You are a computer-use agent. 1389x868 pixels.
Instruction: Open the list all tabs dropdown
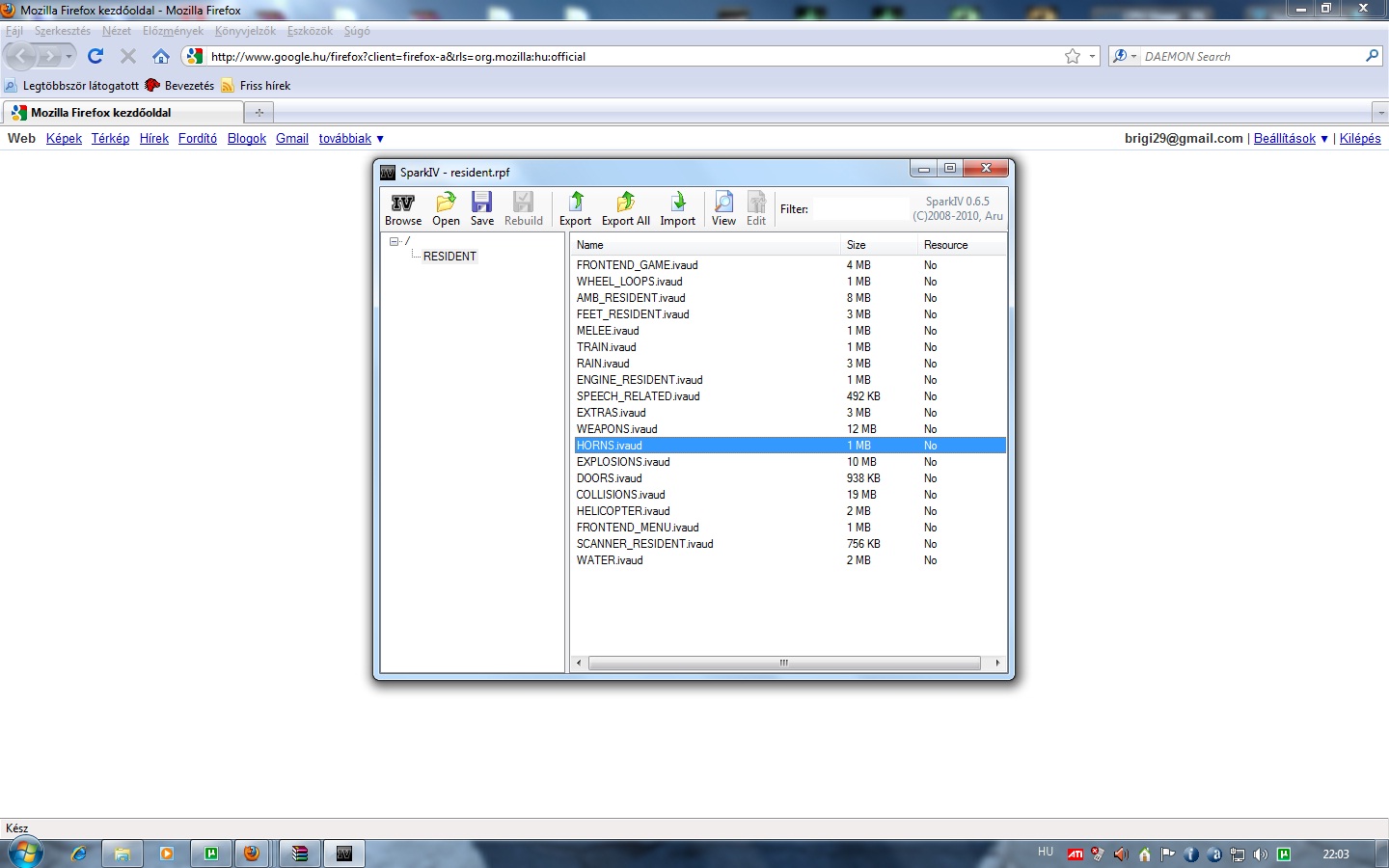[1380, 112]
